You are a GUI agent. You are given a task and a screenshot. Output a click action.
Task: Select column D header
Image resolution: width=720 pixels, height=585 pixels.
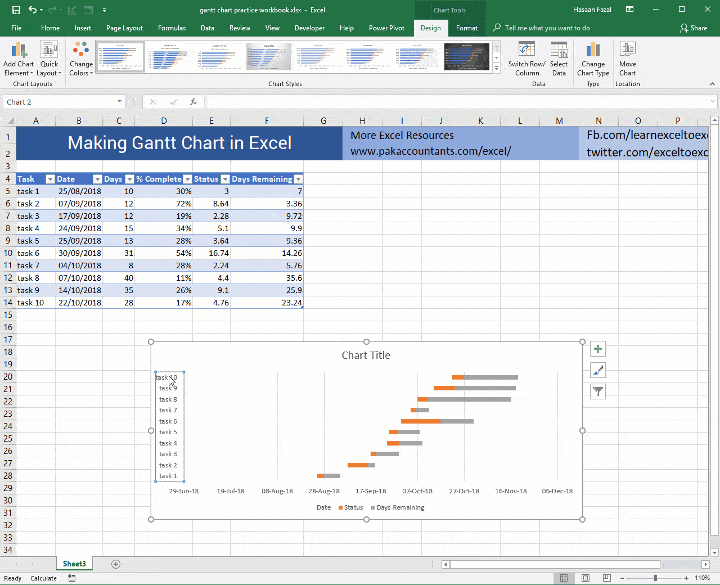[x=164, y=121]
